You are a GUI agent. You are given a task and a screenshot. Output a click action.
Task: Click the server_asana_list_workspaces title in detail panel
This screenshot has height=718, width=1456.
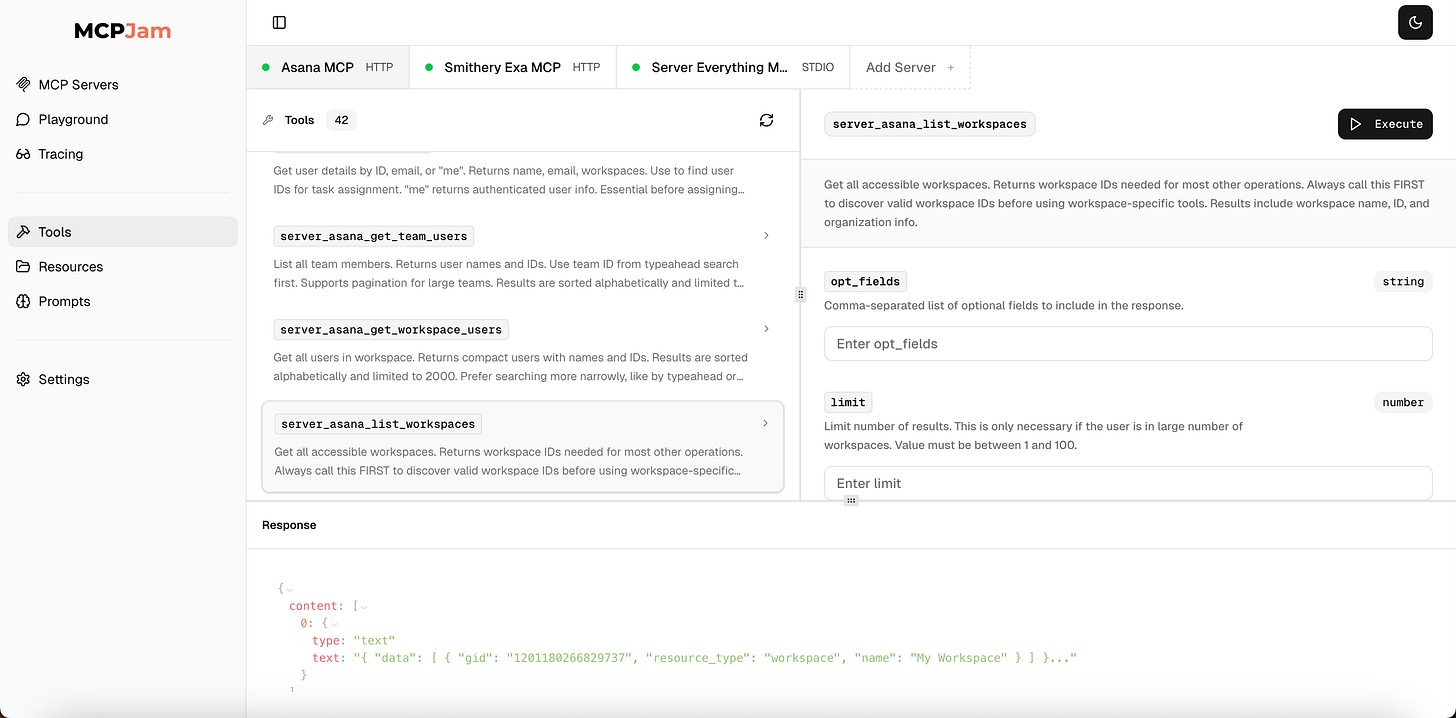tap(930, 124)
